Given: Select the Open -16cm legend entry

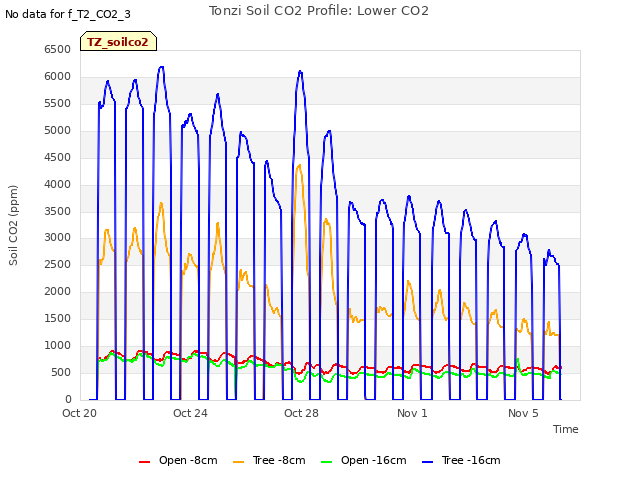Looking at the screenshot, I should click(x=364, y=460).
